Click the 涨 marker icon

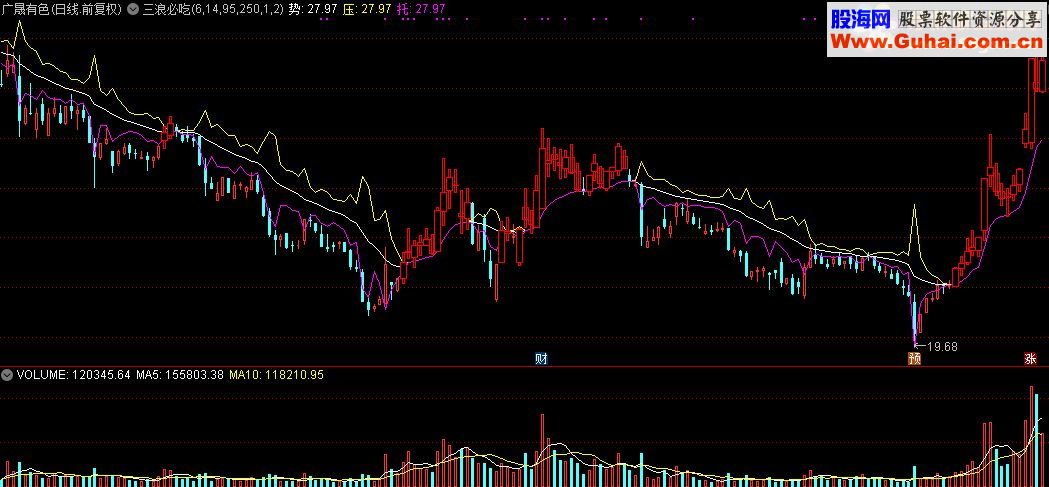coord(1030,359)
